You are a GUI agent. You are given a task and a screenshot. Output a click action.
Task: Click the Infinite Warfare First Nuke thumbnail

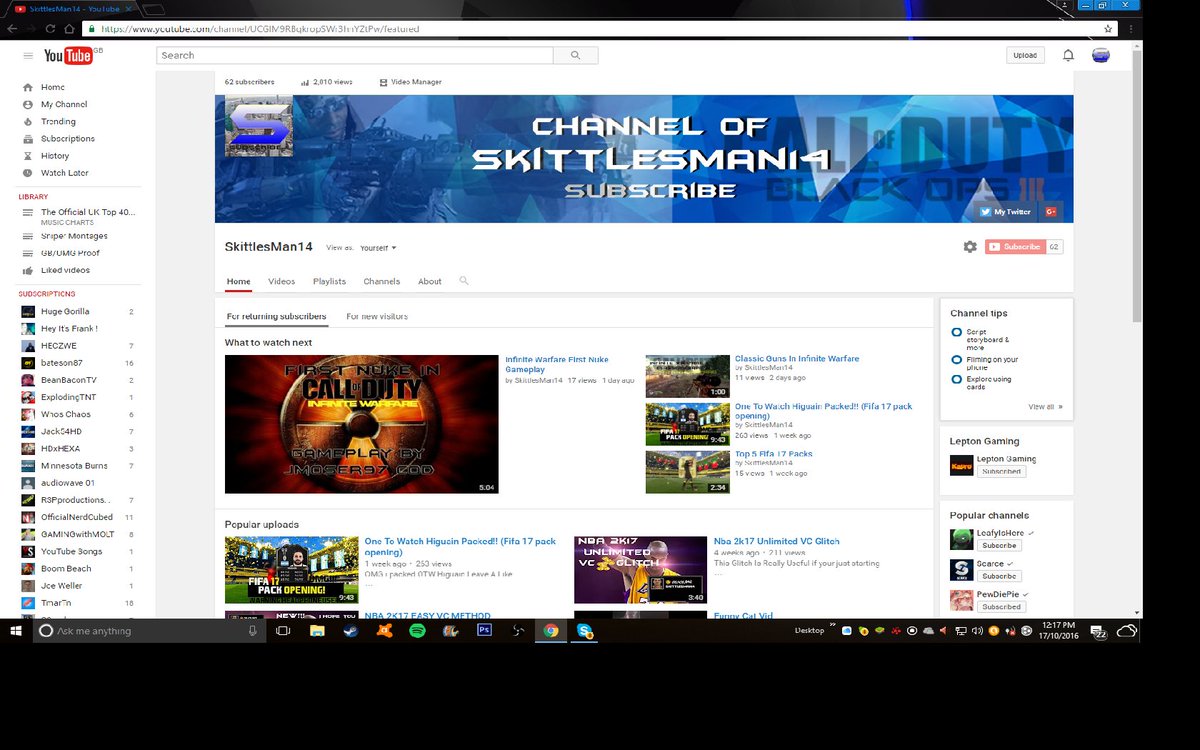362,424
